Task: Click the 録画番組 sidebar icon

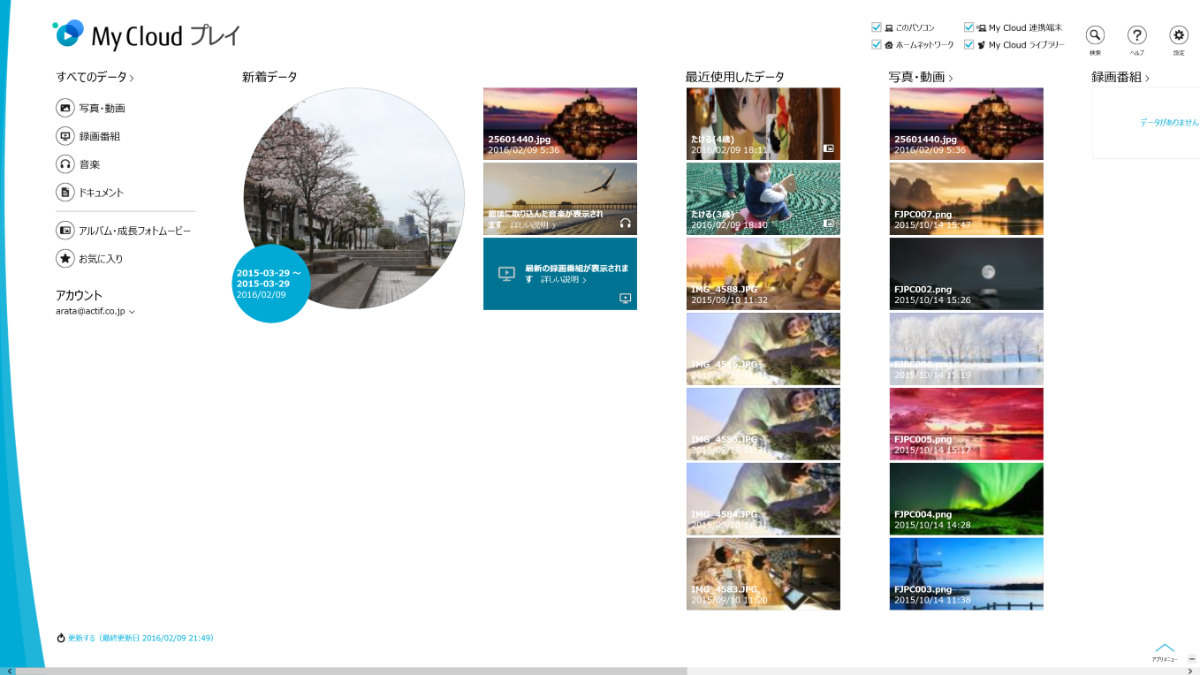Action: pos(65,136)
